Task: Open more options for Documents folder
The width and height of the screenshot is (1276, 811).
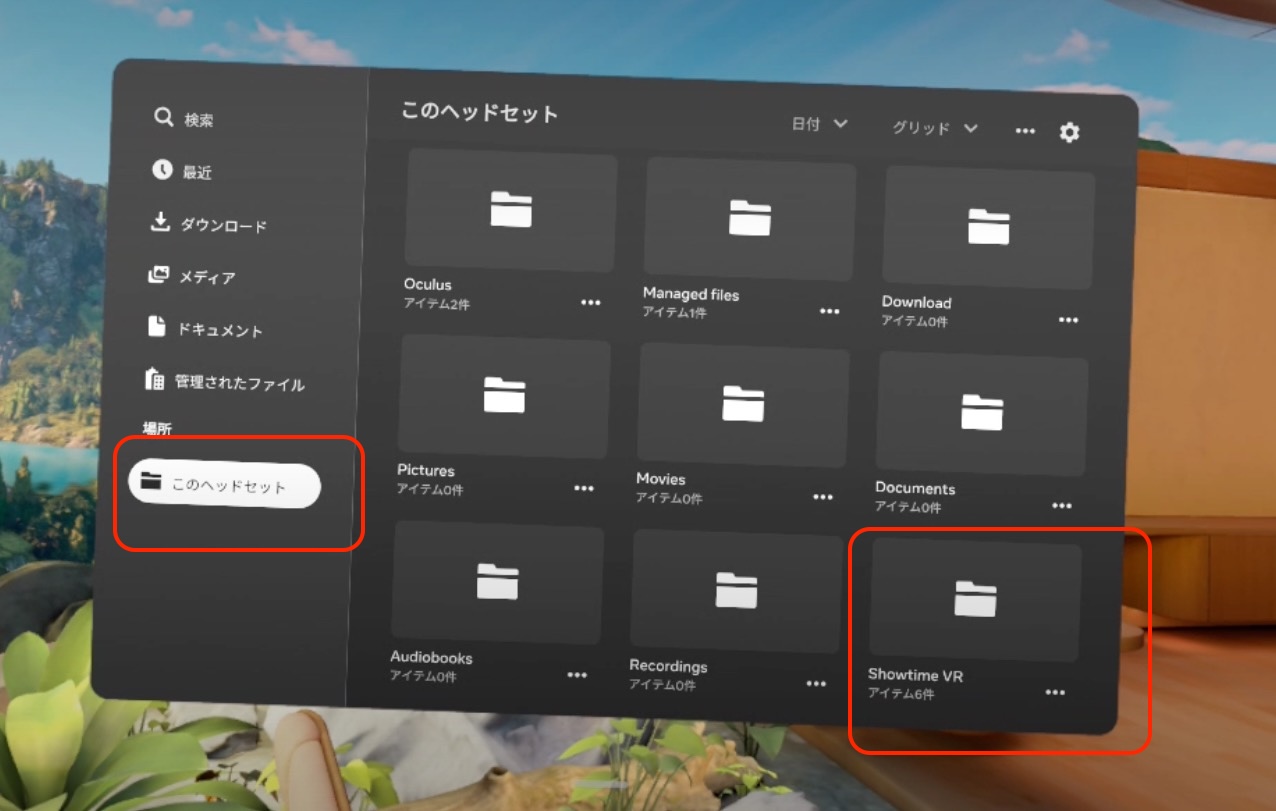Action: click(1062, 506)
